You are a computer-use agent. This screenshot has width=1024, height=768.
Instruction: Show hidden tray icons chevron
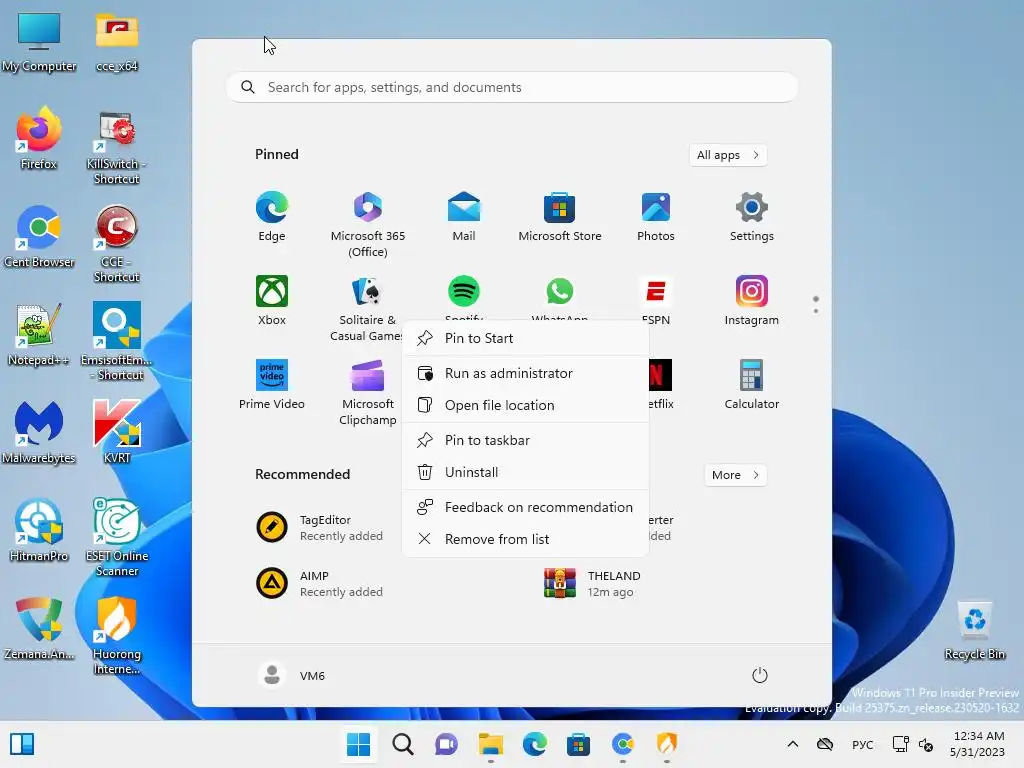(x=793, y=744)
